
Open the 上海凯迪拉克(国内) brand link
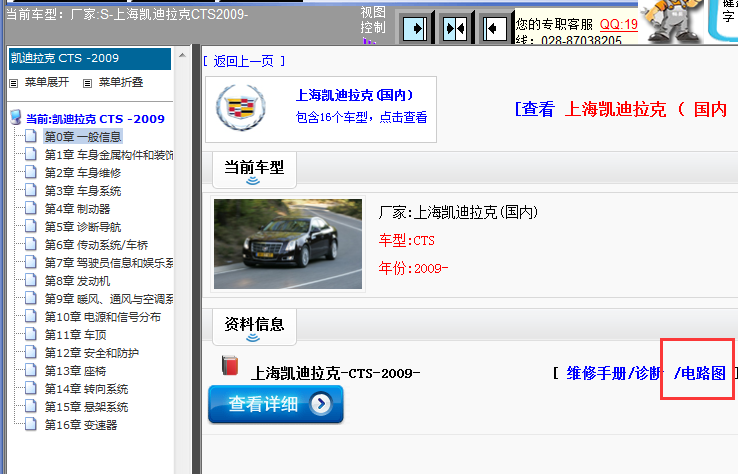click(355, 95)
